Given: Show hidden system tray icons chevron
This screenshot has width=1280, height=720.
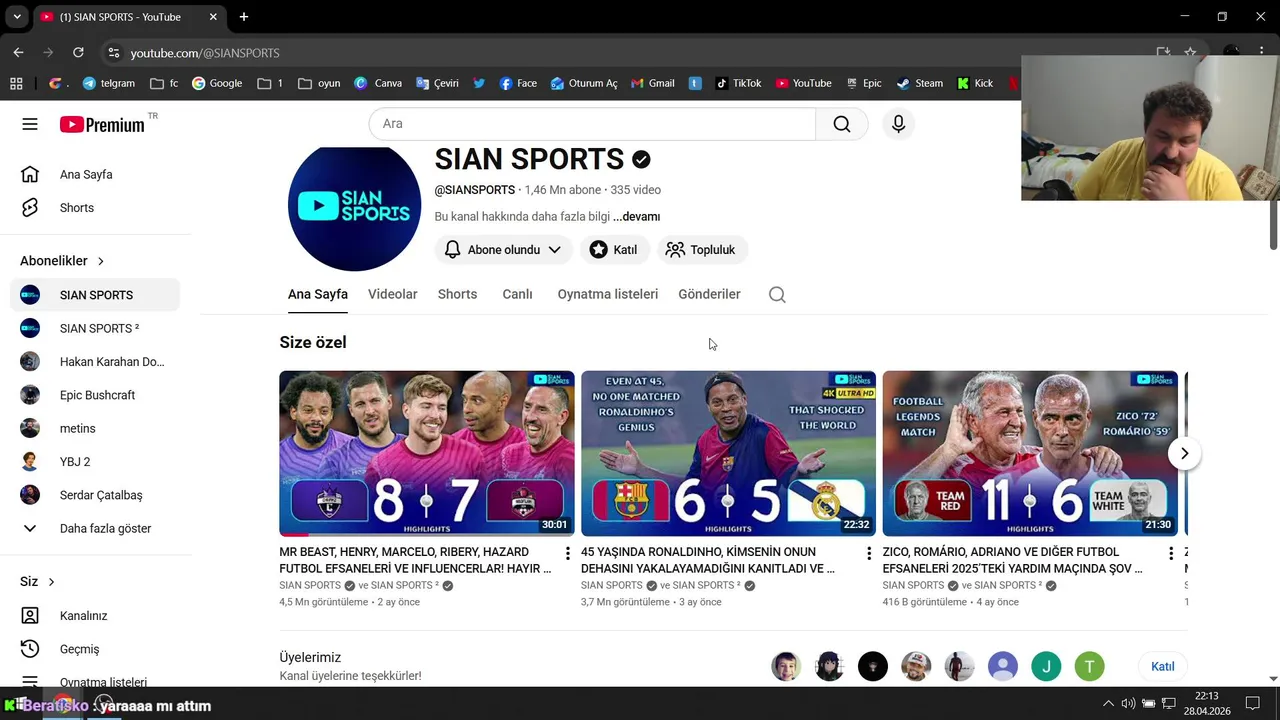Looking at the screenshot, I should click(1108, 703).
